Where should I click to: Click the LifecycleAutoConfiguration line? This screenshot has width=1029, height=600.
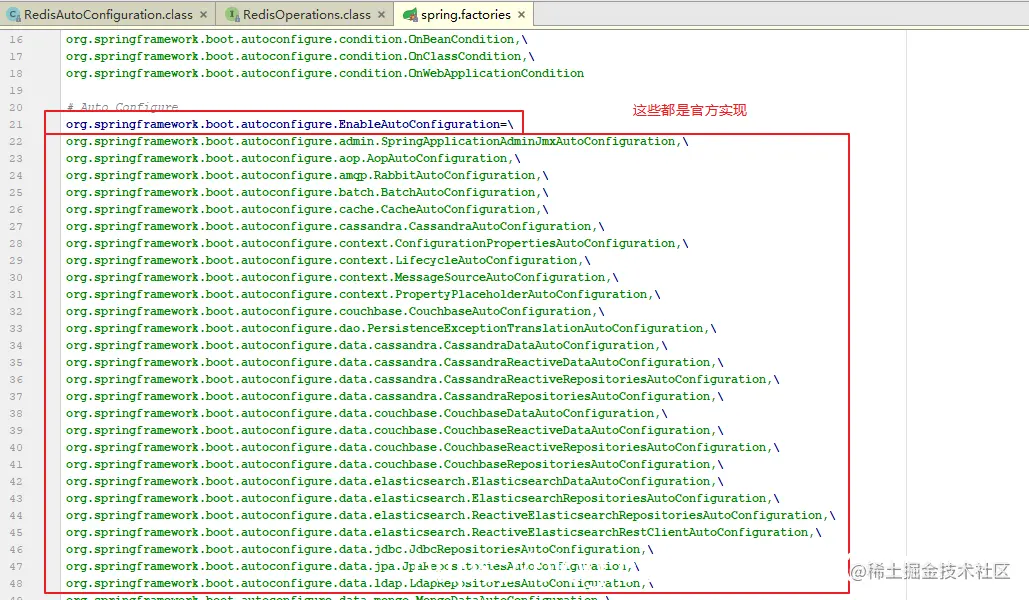(328, 261)
